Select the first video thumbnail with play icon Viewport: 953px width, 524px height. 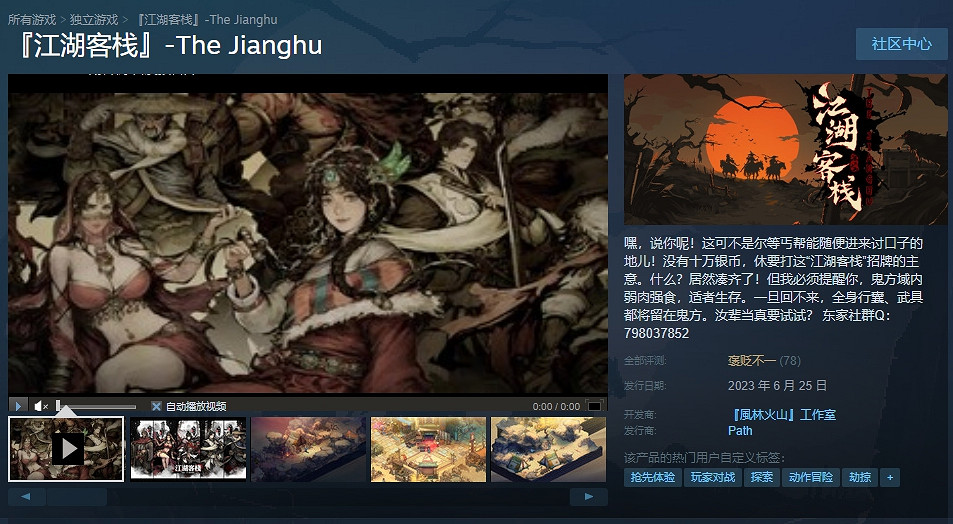point(66,449)
